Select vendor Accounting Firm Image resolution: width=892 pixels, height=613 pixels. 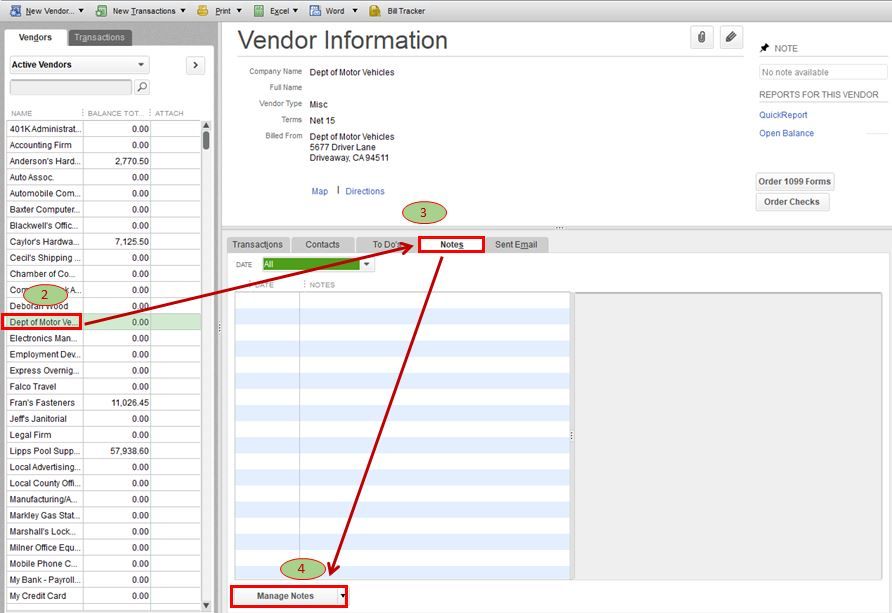tap(46, 145)
